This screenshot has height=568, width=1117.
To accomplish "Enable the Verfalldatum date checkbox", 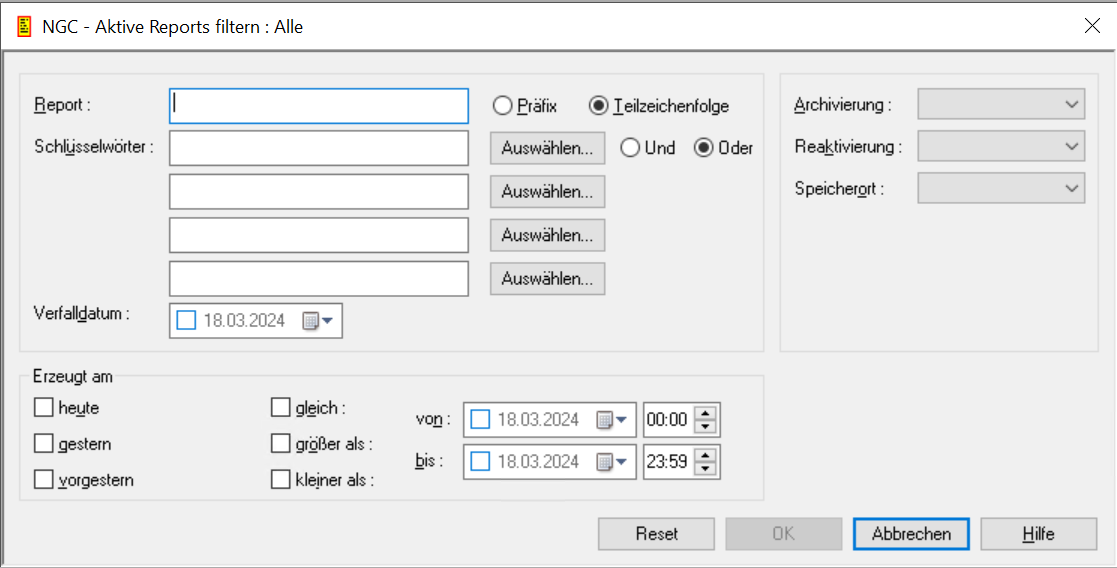I will (187, 321).
